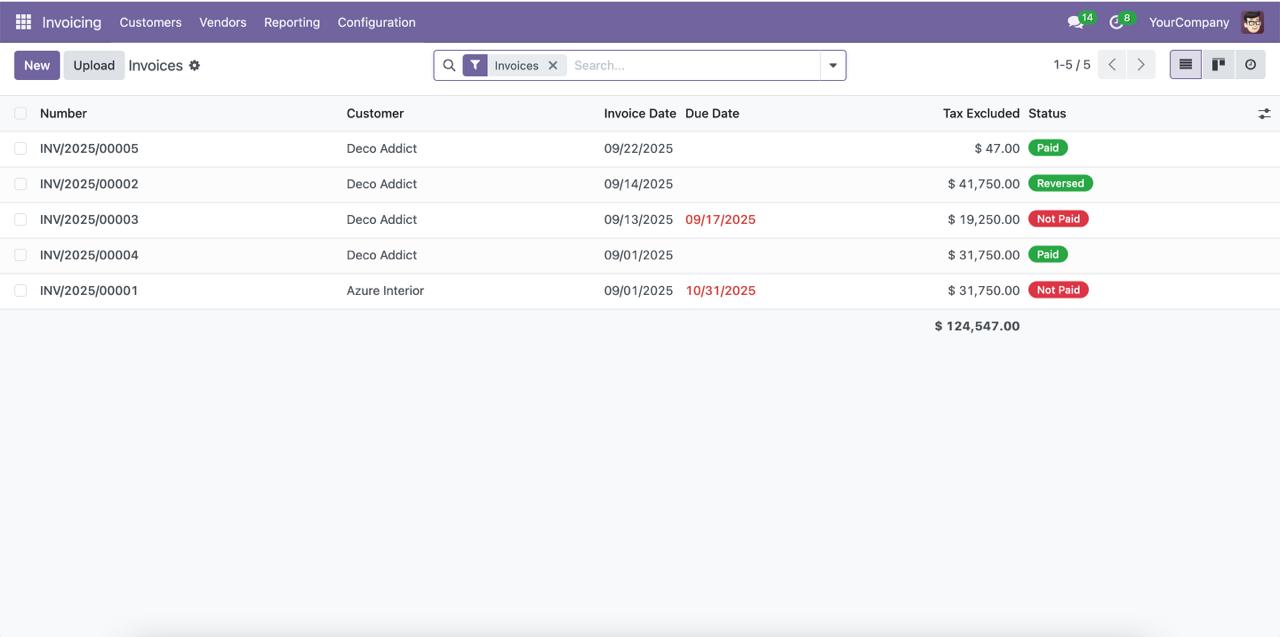Viewport: 1280px width, 637px height.
Task: Click Not Paid badge on INV/2025/00001
Action: [1058, 290]
